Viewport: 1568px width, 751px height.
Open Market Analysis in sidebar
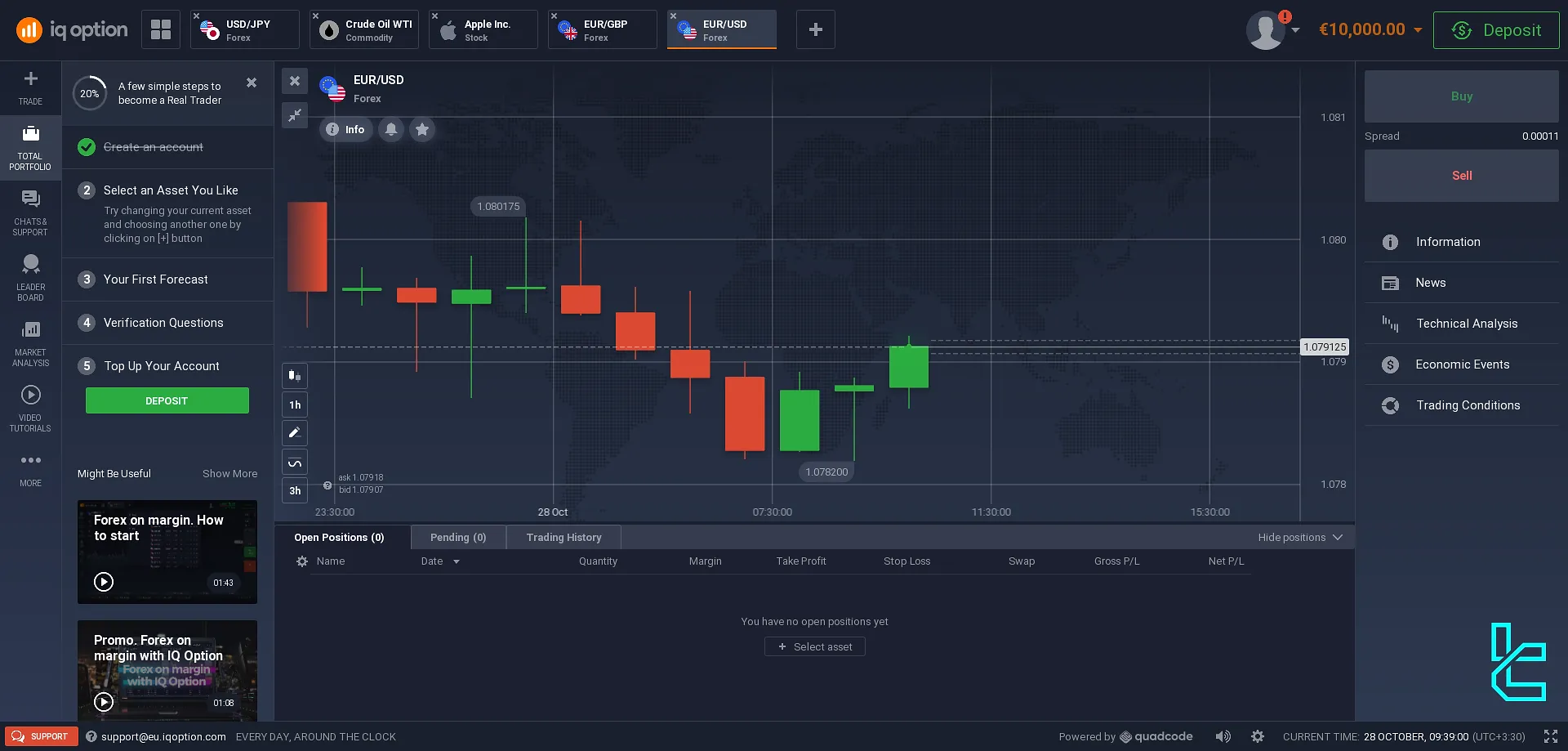30,344
